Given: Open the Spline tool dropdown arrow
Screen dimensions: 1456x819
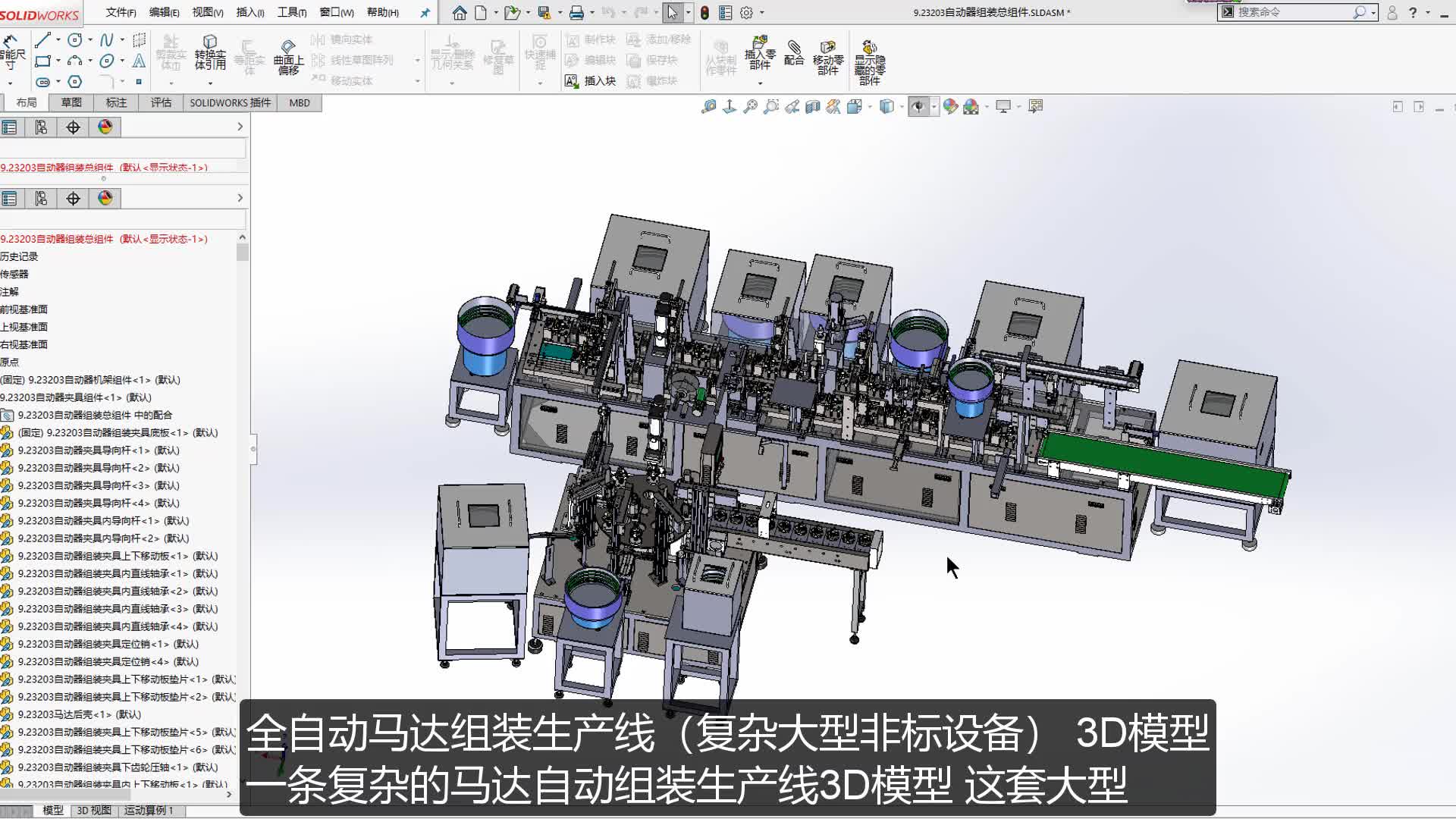Looking at the screenshot, I should 122,39.
